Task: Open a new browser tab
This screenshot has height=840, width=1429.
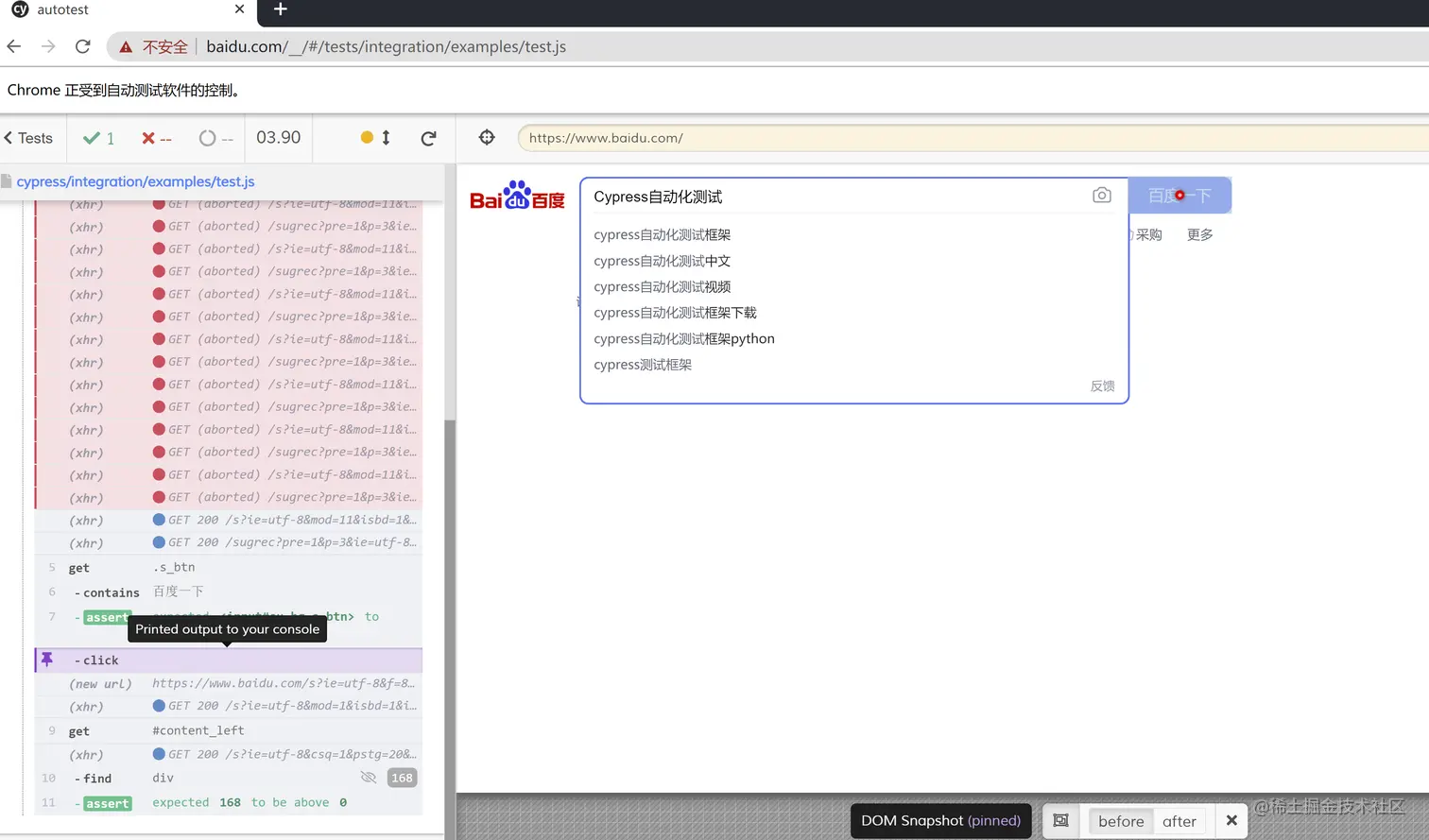Action: [x=280, y=9]
